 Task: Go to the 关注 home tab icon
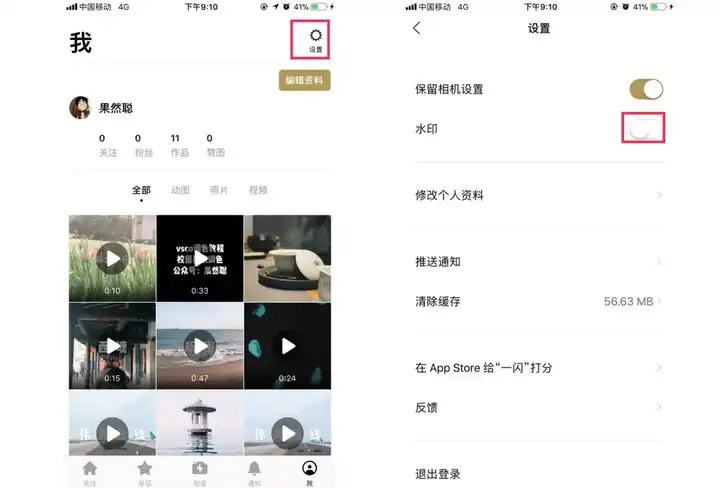90,468
